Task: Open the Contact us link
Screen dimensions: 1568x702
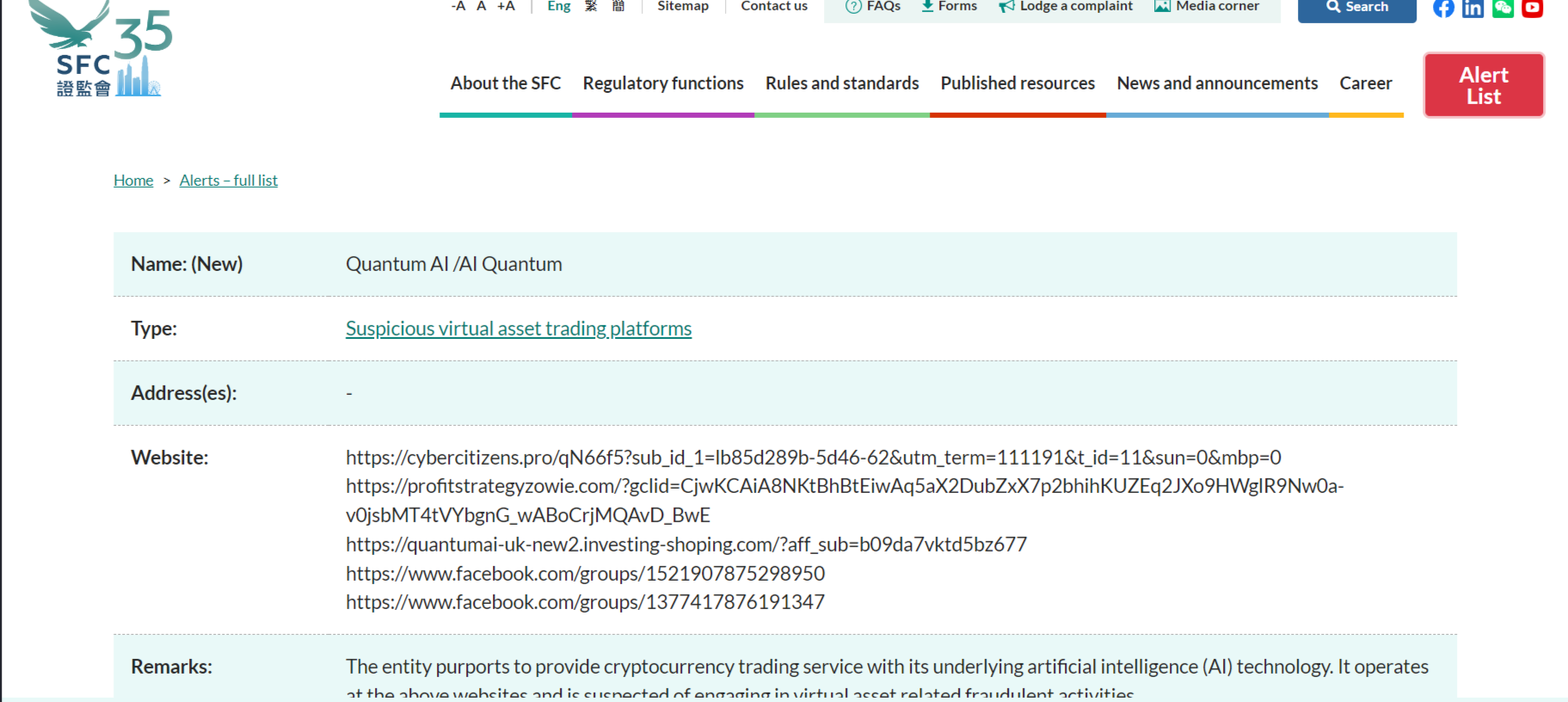Action: coord(774,6)
